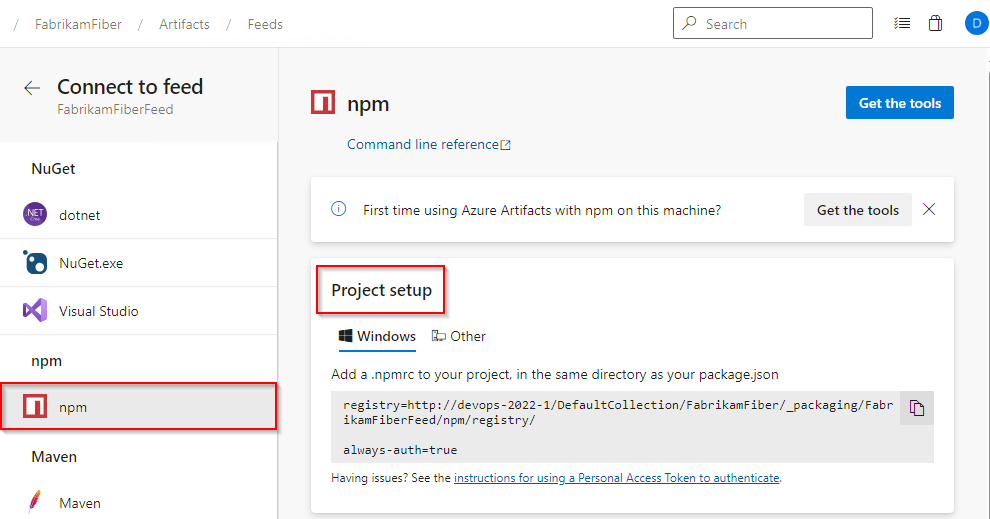Switch to the Windows tab

(x=378, y=337)
